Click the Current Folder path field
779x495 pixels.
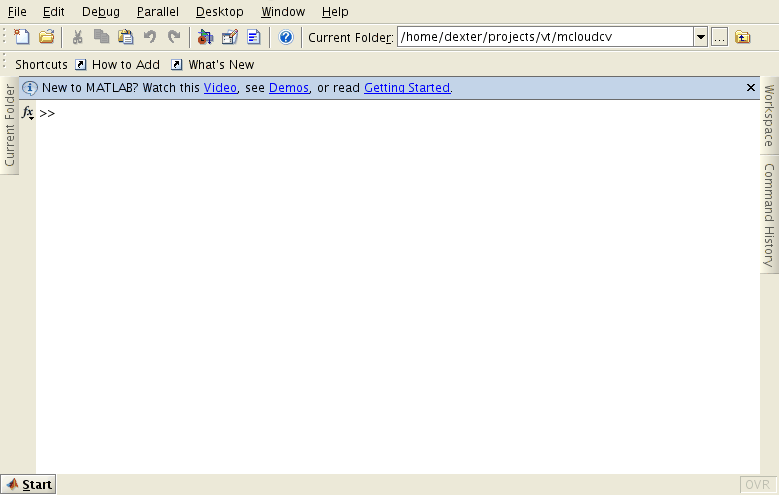(x=545, y=37)
